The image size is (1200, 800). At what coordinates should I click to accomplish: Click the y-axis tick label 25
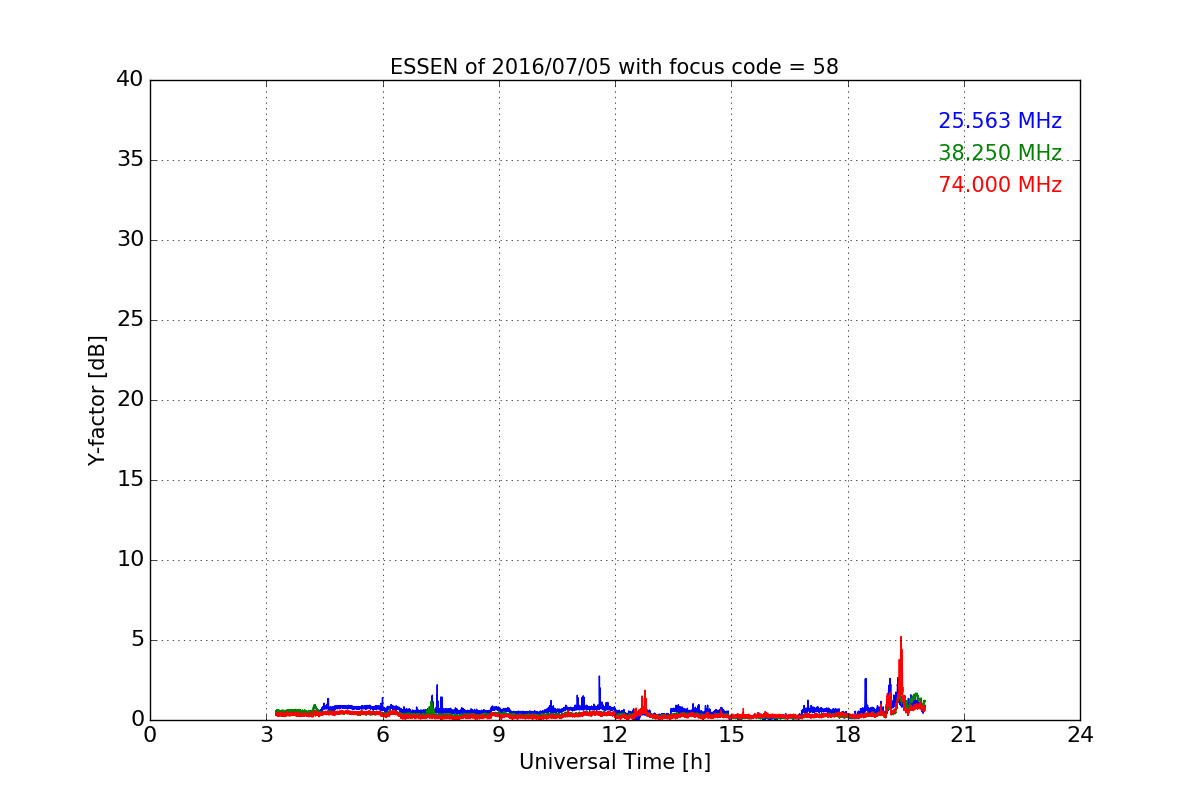[130, 320]
